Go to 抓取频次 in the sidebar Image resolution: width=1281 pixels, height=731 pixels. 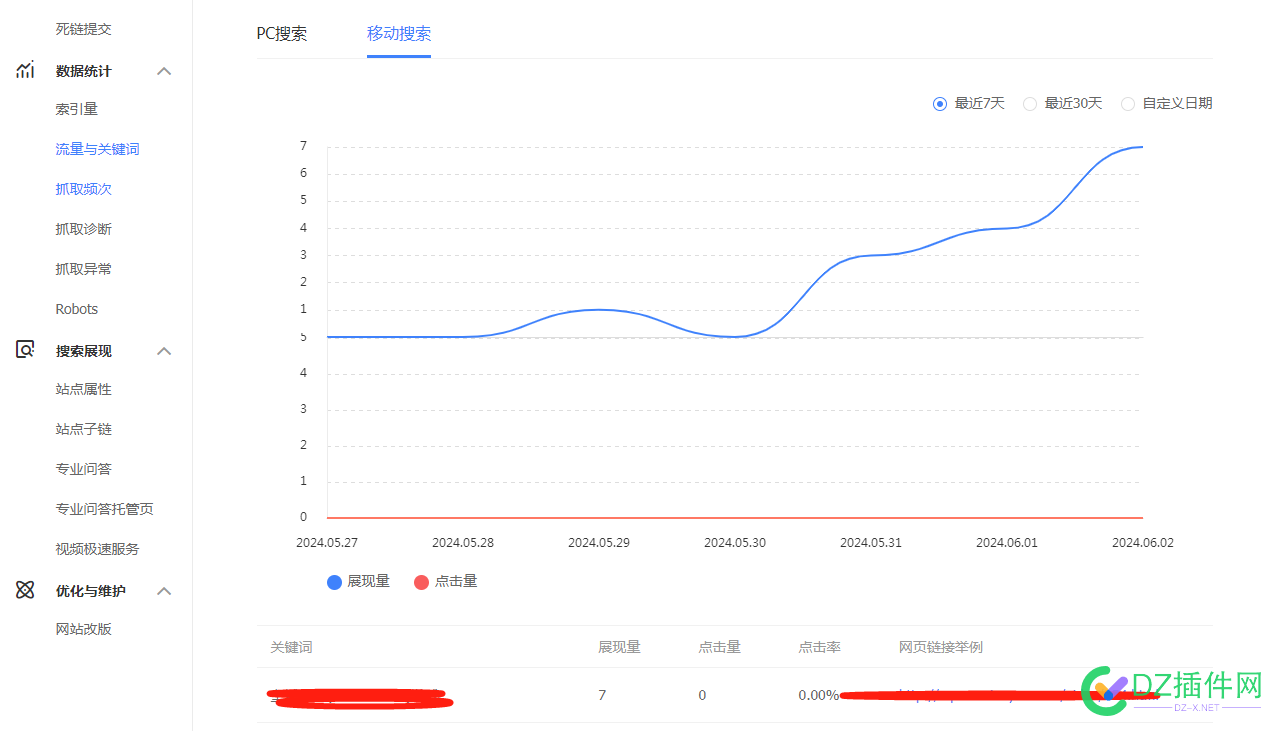84,189
